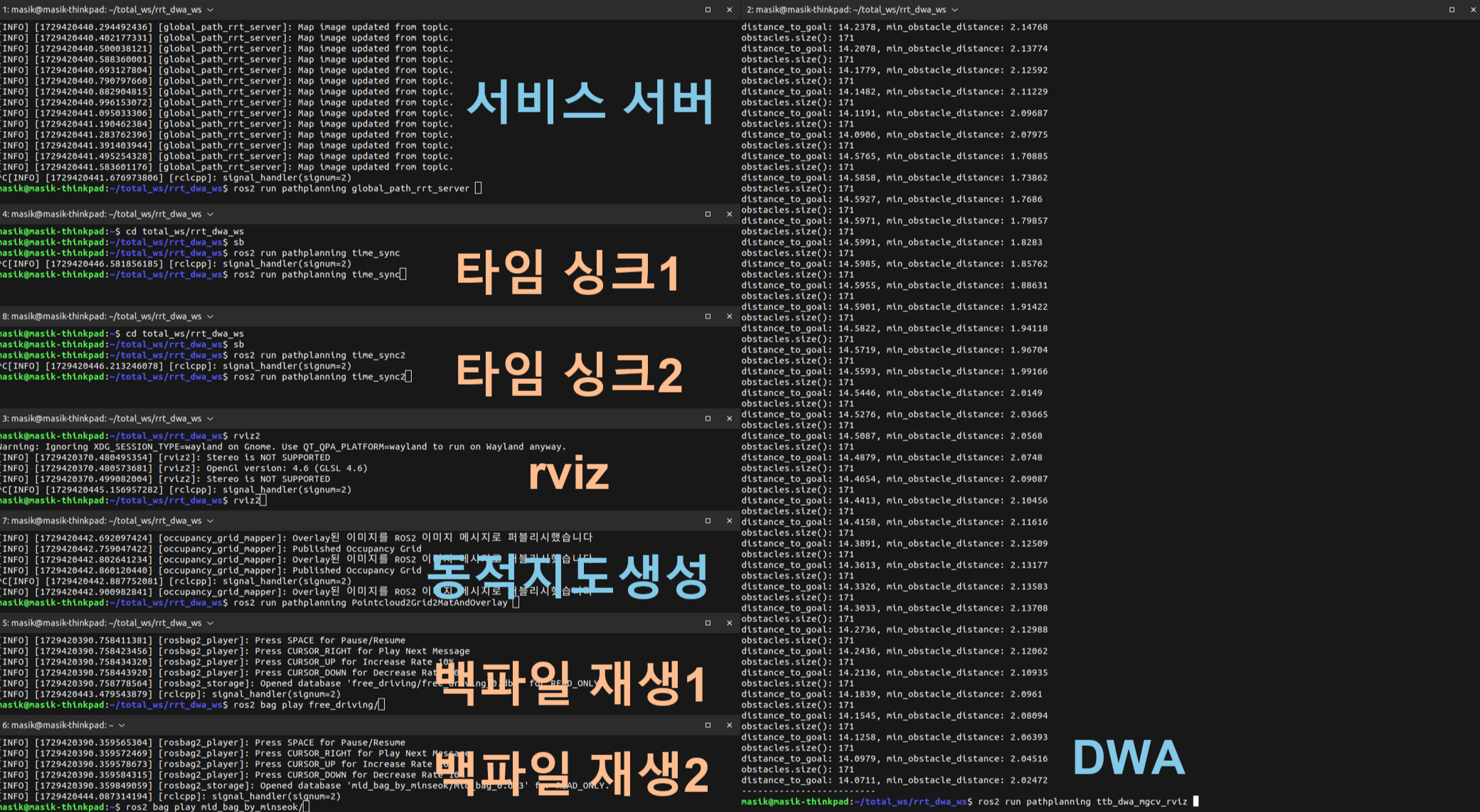The width and height of the screenshot is (1480, 812).
Task: Expand terminal 4 title dropdown menu
Action: (210, 214)
